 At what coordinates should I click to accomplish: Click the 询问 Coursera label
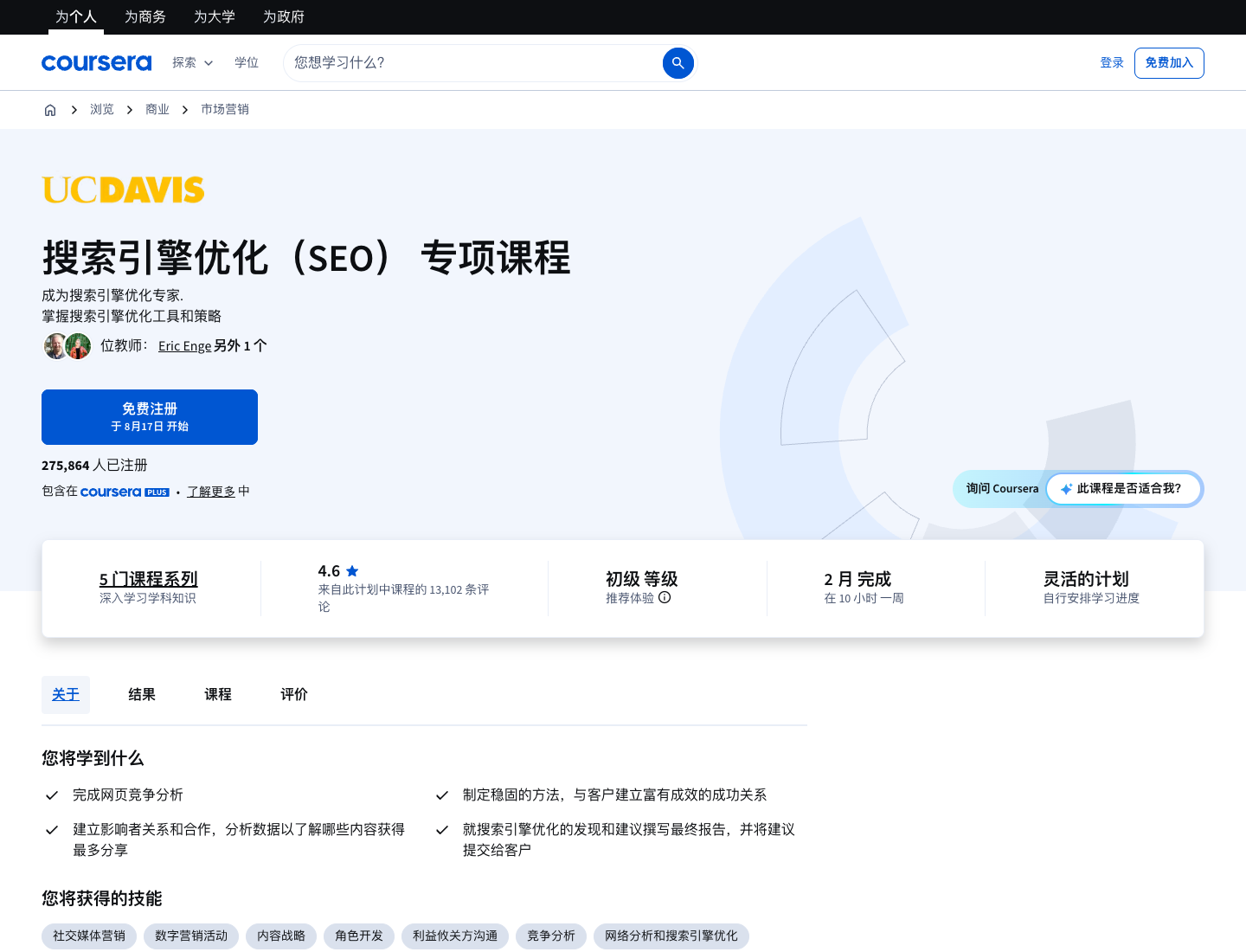tap(1002, 489)
